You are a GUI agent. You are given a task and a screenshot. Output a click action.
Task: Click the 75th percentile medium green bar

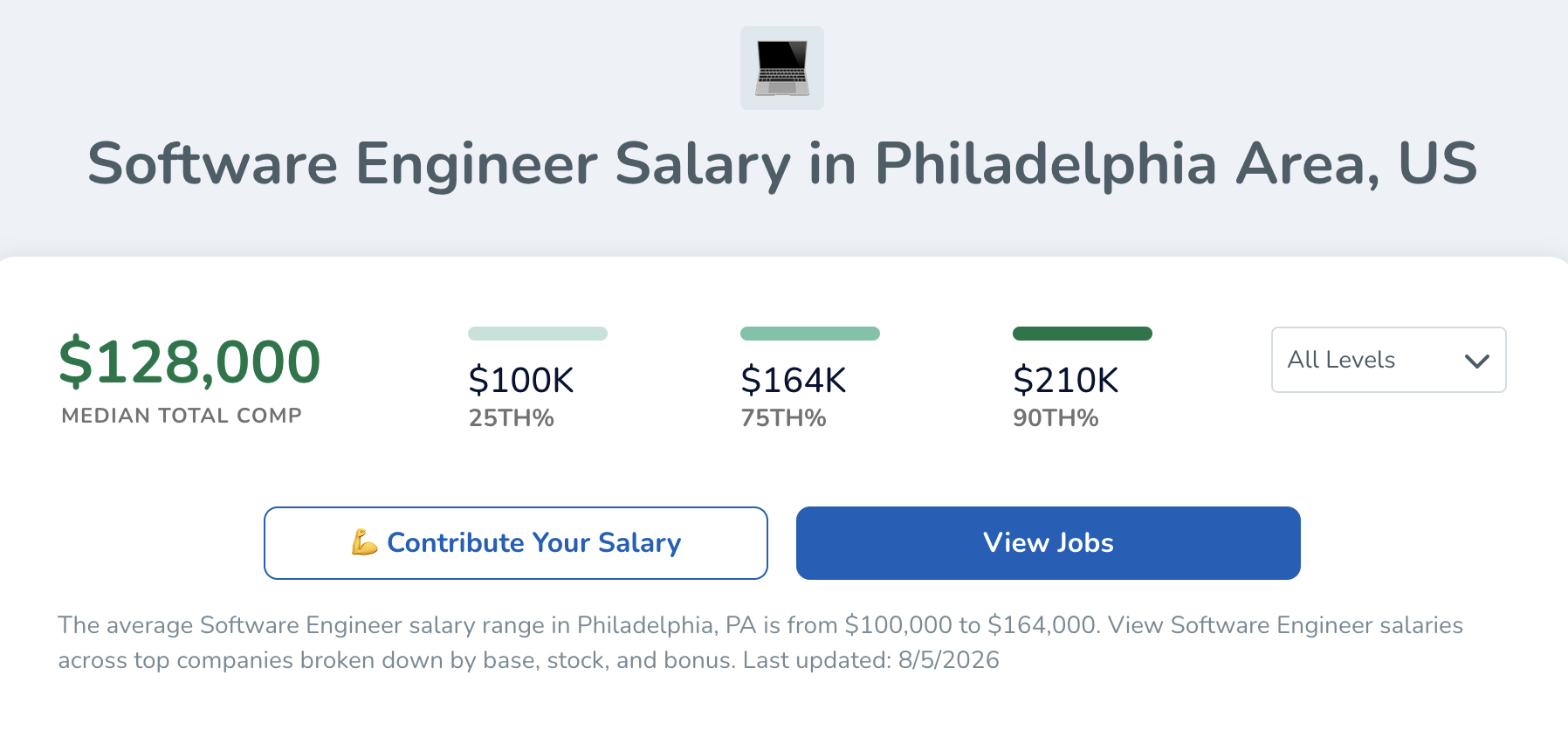810,334
